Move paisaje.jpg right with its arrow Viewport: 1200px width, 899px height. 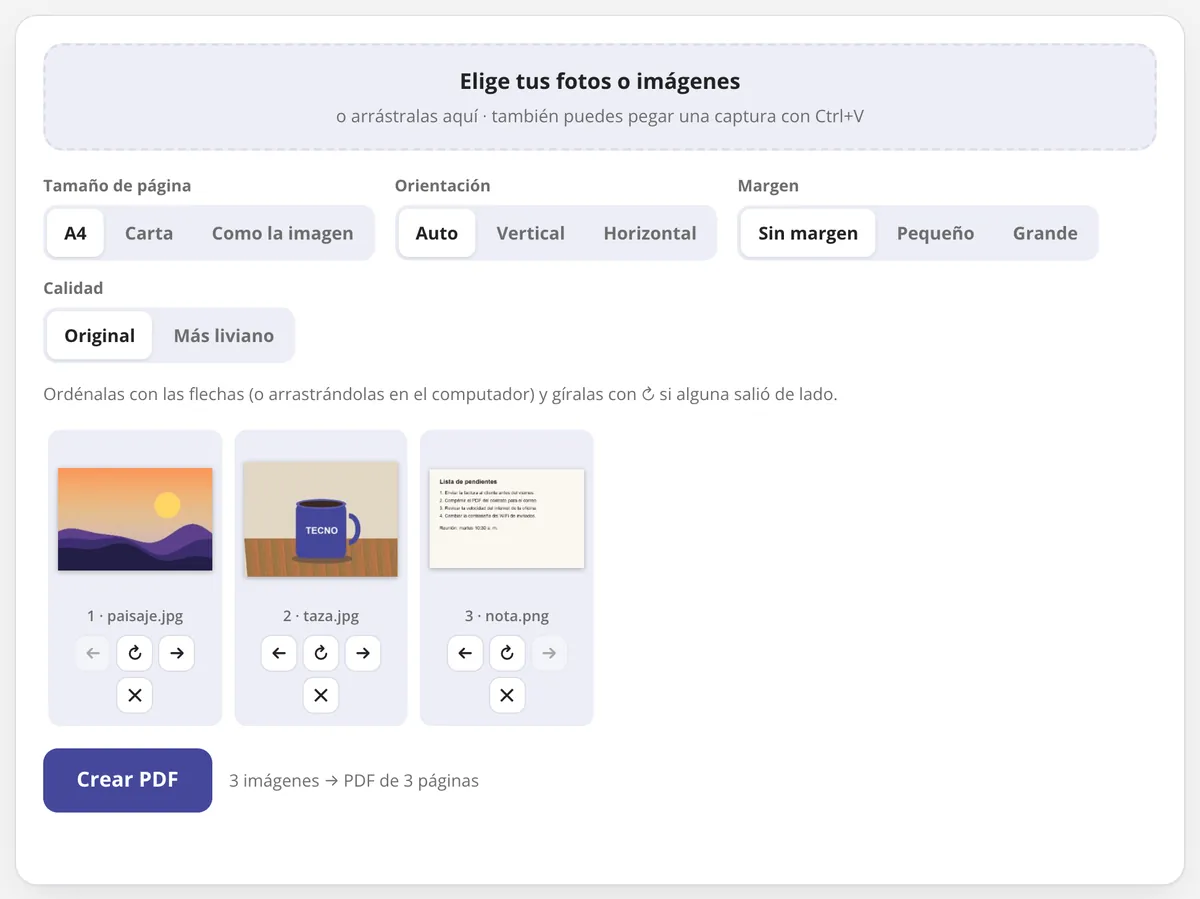pos(177,653)
